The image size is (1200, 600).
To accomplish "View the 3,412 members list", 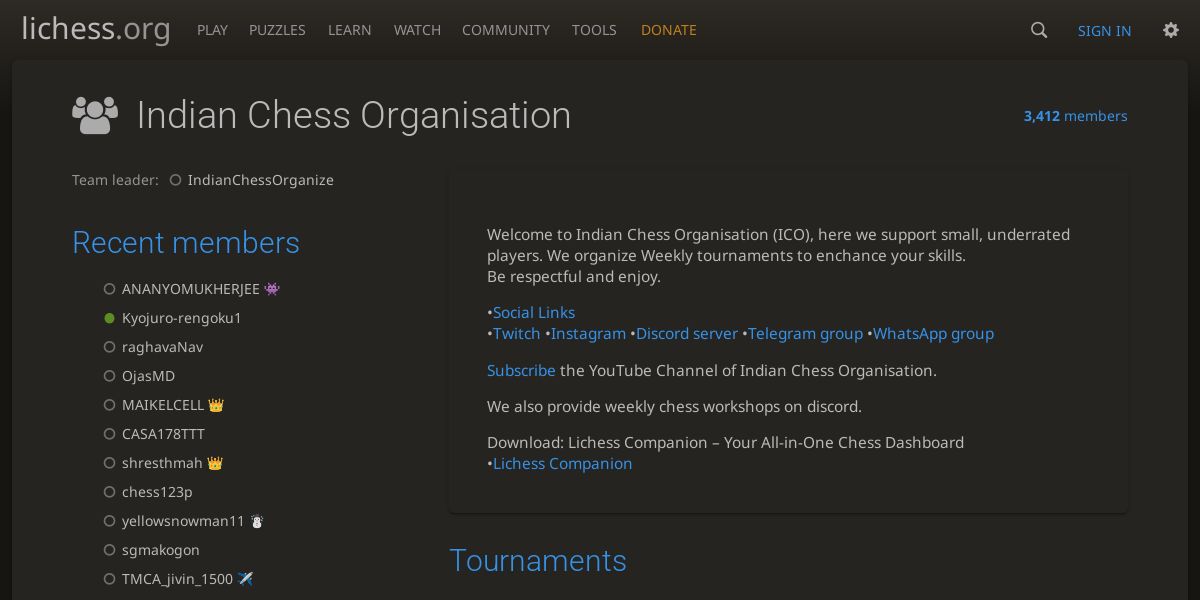I will (1075, 116).
